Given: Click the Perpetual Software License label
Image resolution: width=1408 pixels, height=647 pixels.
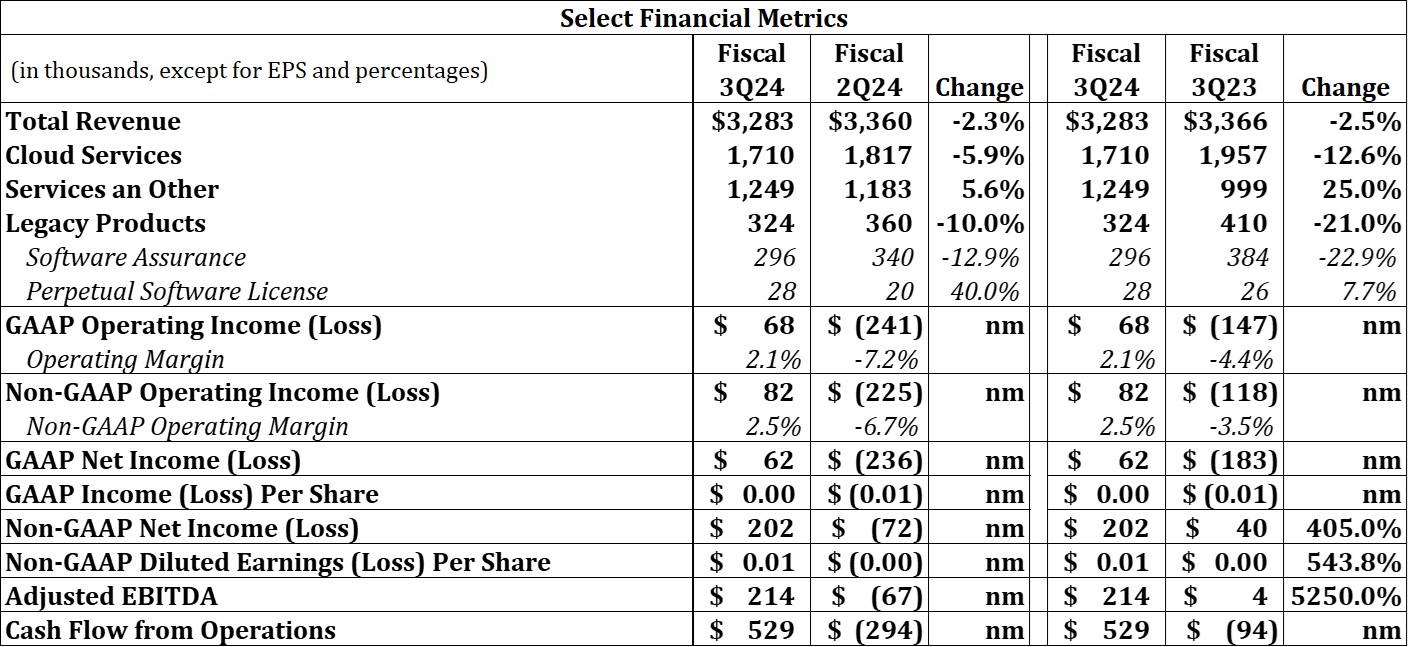Looking at the screenshot, I should click(x=177, y=292).
